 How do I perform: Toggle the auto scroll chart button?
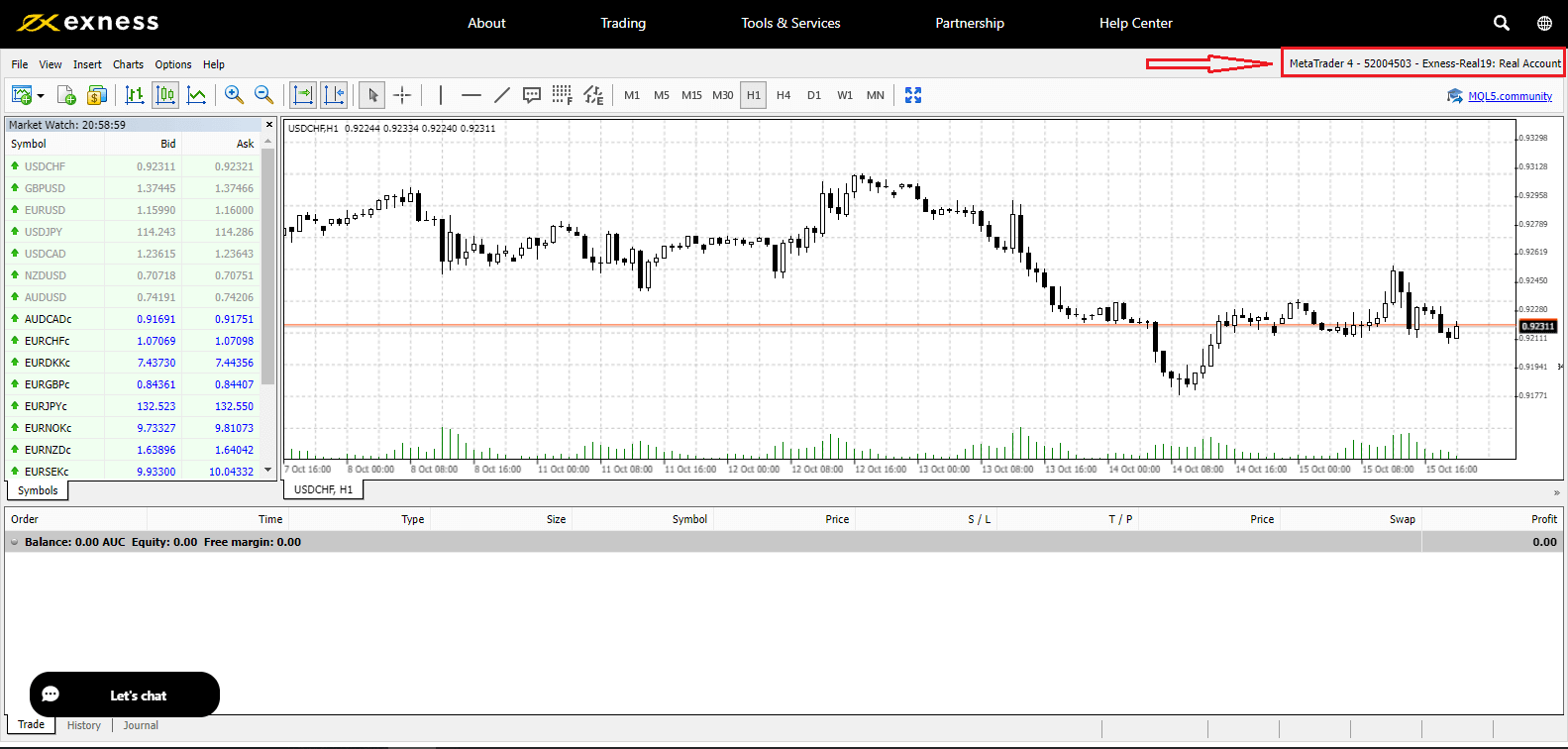303,95
